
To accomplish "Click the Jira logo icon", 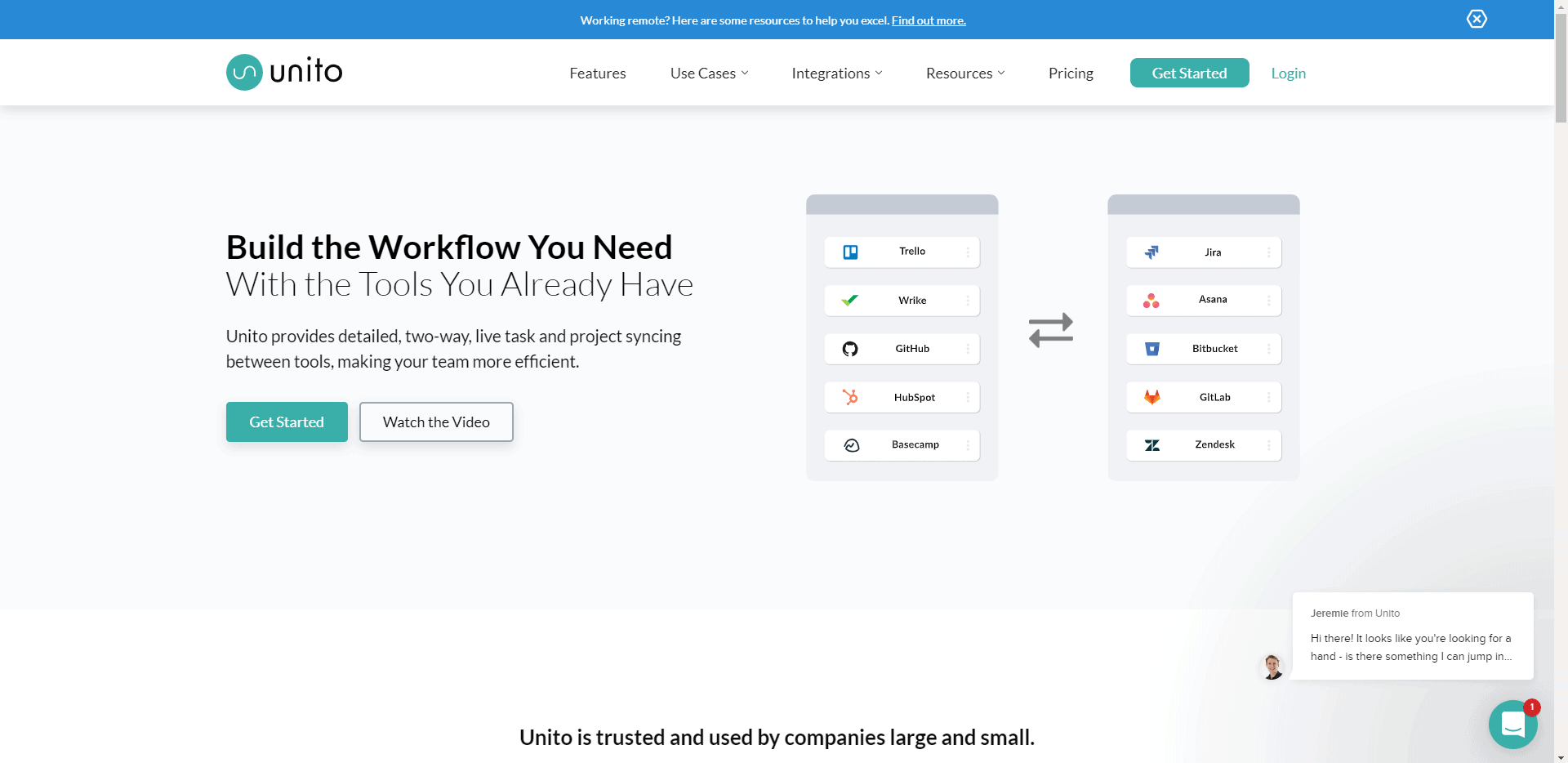I will pyautogui.click(x=1151, y=252).
